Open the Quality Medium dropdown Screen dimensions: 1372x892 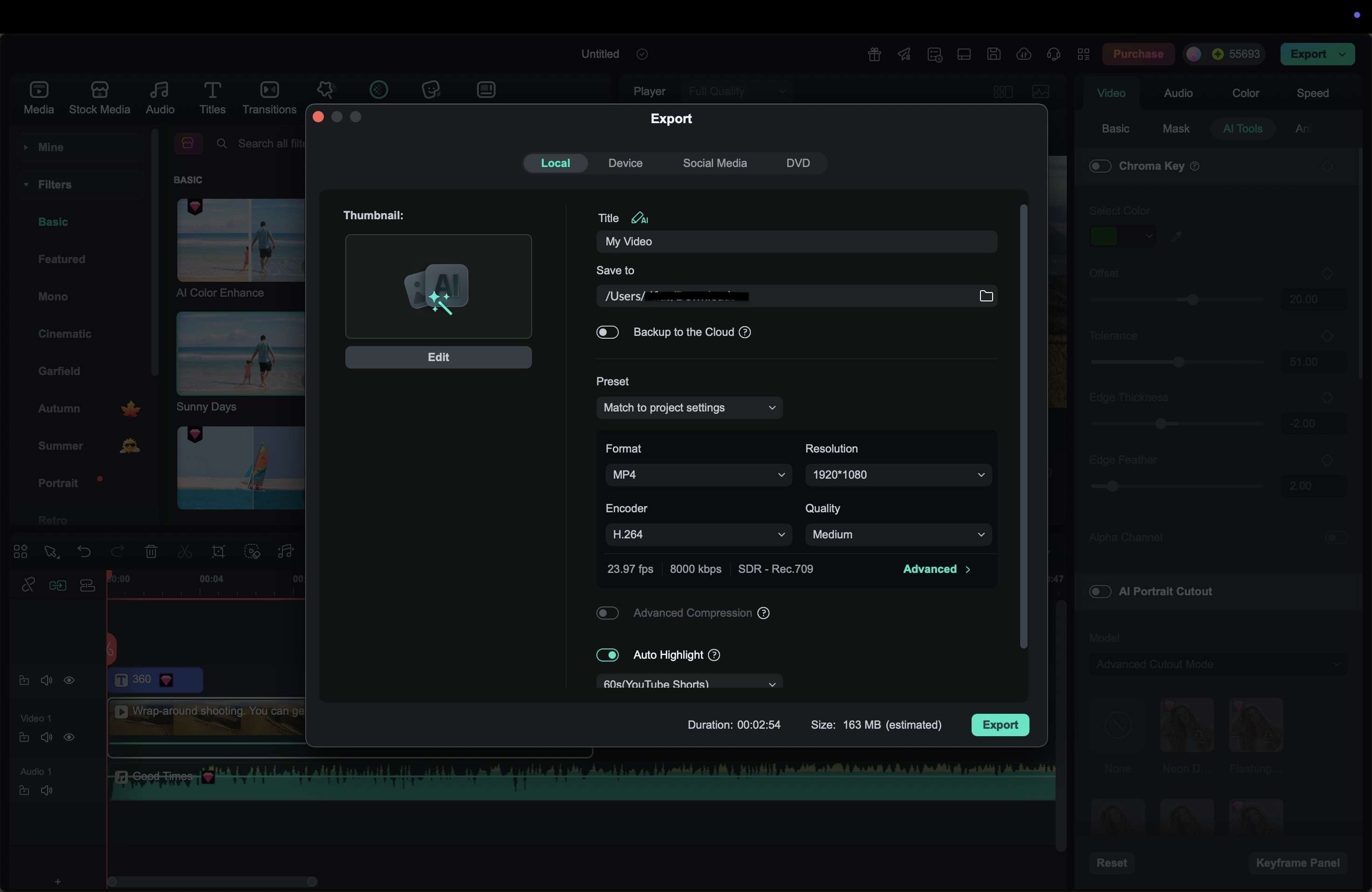click(x=898, y=535)
